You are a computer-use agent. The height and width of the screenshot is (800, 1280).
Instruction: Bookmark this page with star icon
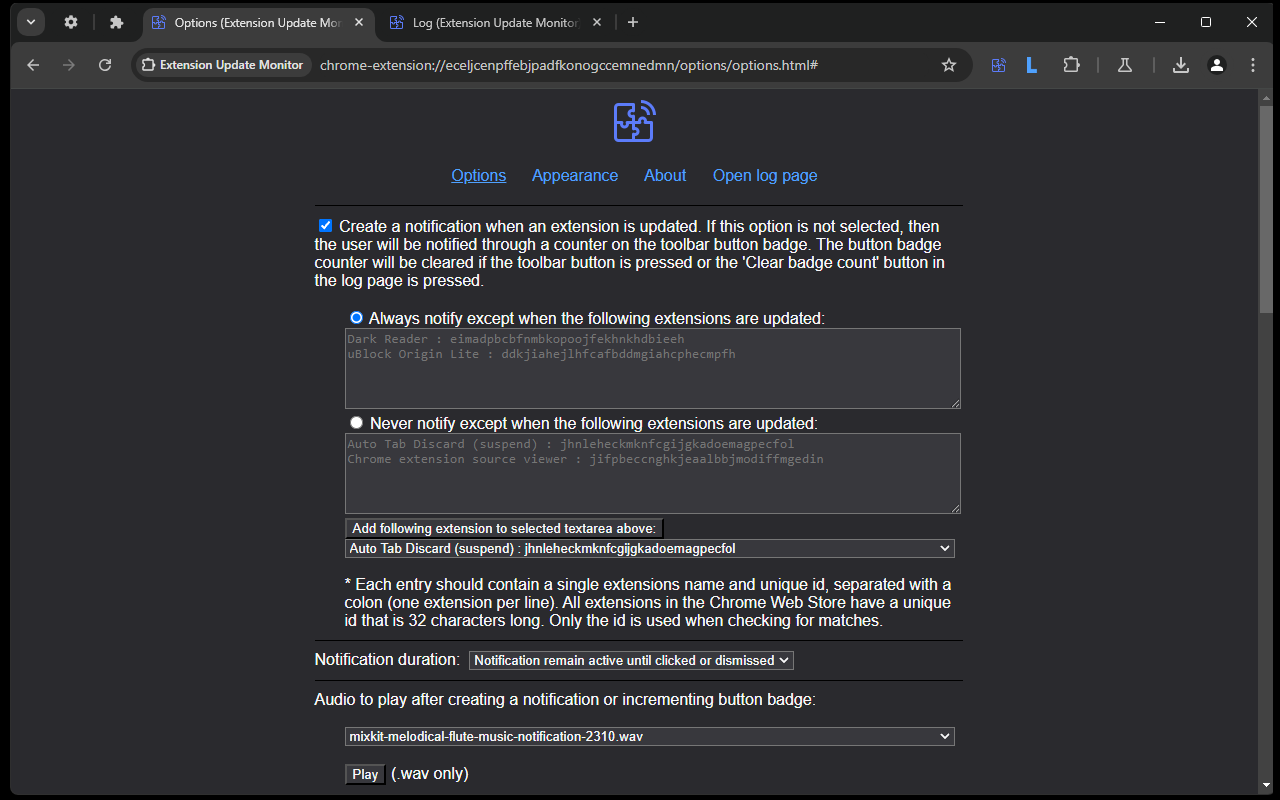[949, 65]
